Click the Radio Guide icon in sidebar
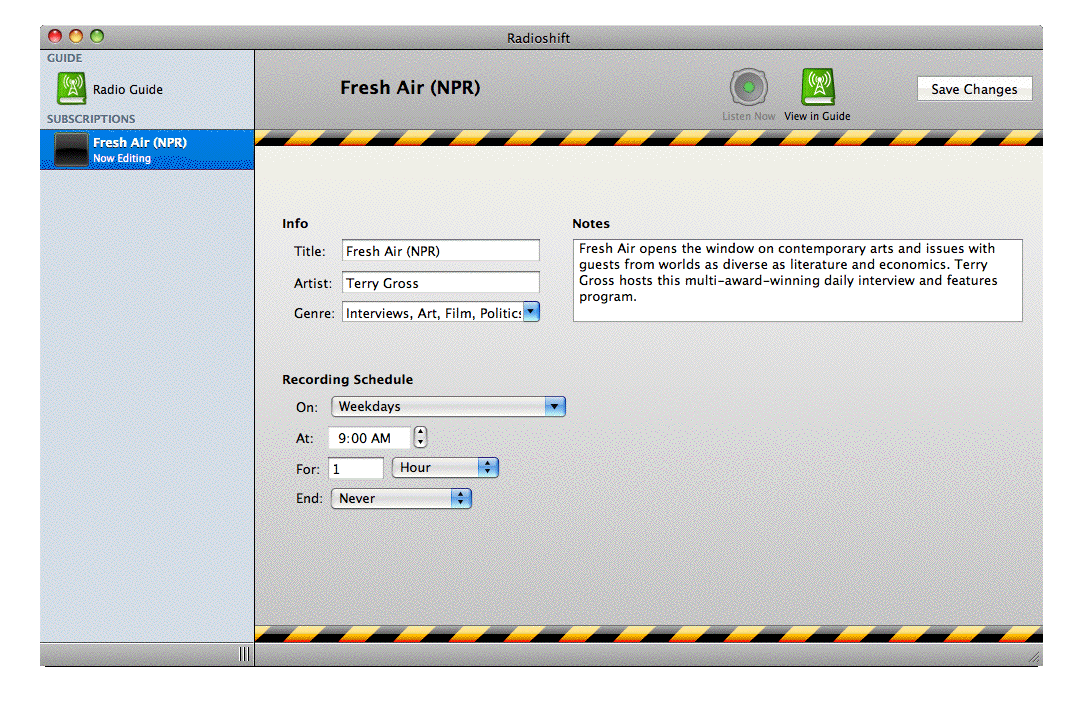 pos(71,89)
